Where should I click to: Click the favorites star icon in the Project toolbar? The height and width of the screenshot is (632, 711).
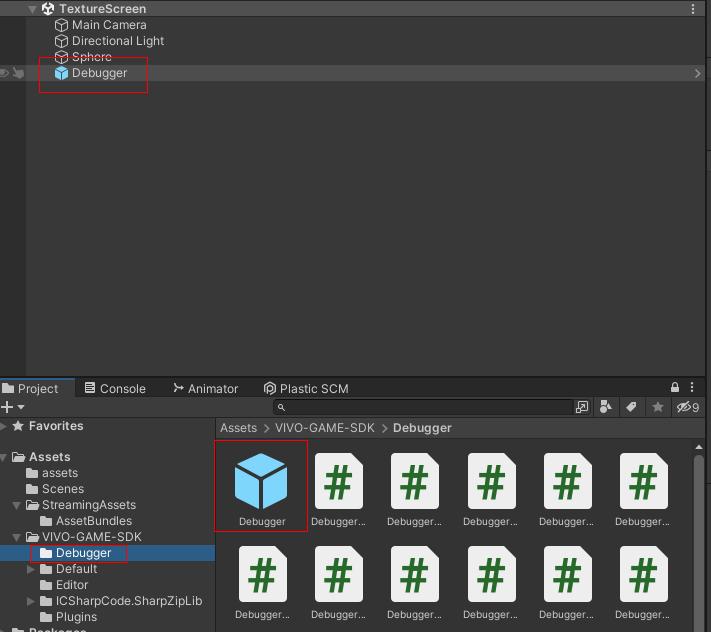(657, 407)
